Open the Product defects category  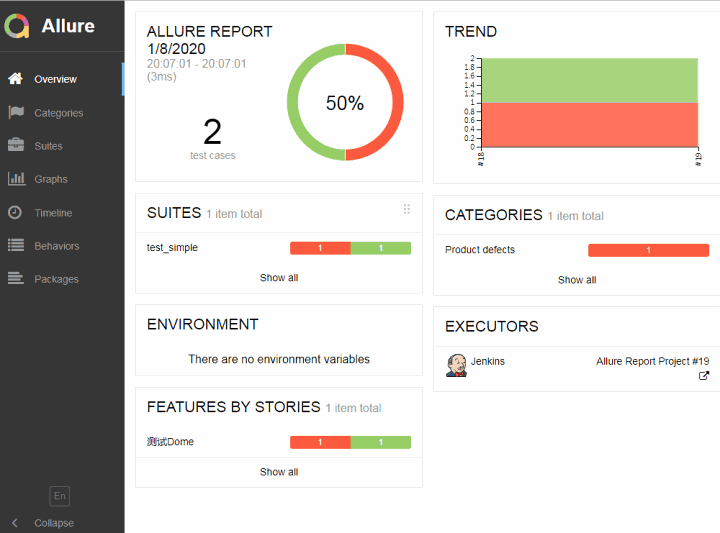click(x=577, y=250)
